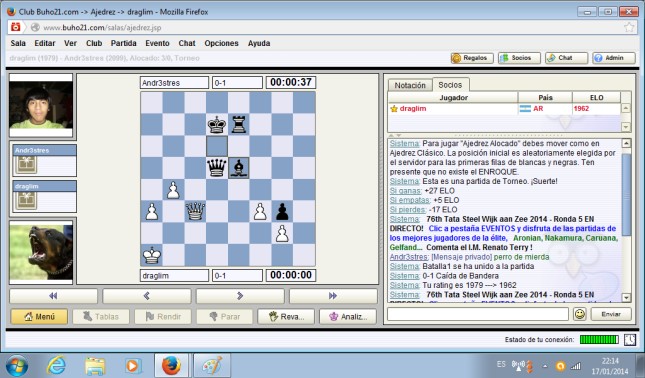The width and height of the screenshot is (645, 378).
Task: Open Internet Explorer from taskbar
Action: (56, 366)
